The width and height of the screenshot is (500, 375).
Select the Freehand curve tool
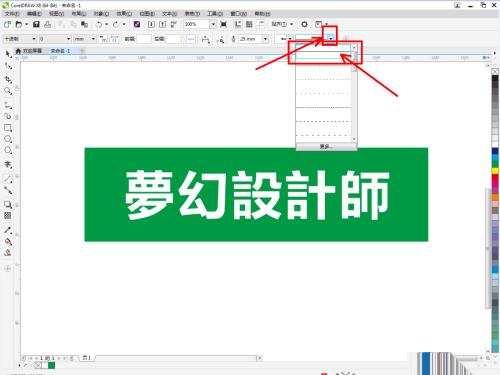[x=8, y=105]
